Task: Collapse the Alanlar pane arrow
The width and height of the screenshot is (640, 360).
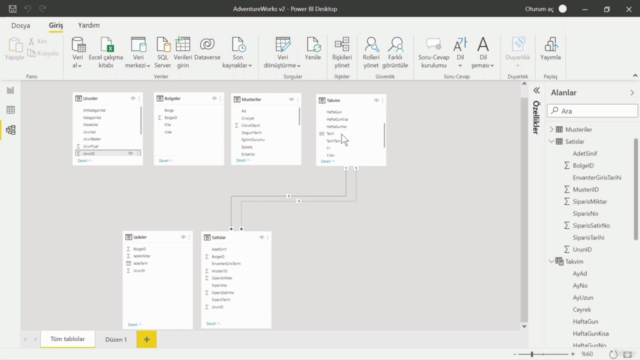Action: pos(632,93)
